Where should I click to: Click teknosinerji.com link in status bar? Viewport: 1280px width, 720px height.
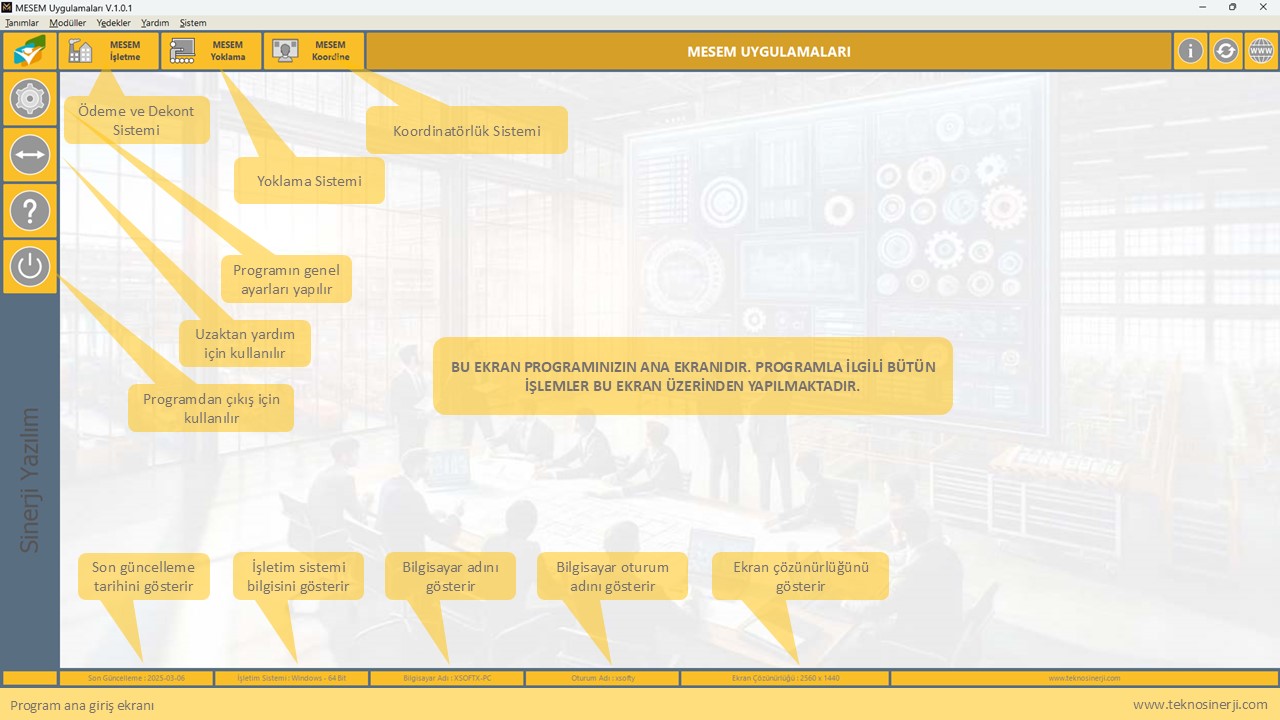coord(1084,678)
